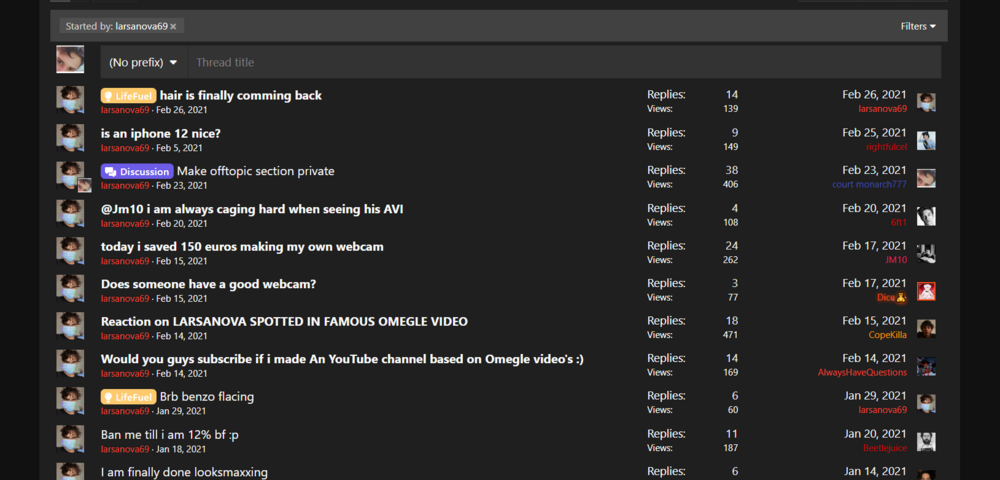Click CopeKilla's avatar icon

926,328
